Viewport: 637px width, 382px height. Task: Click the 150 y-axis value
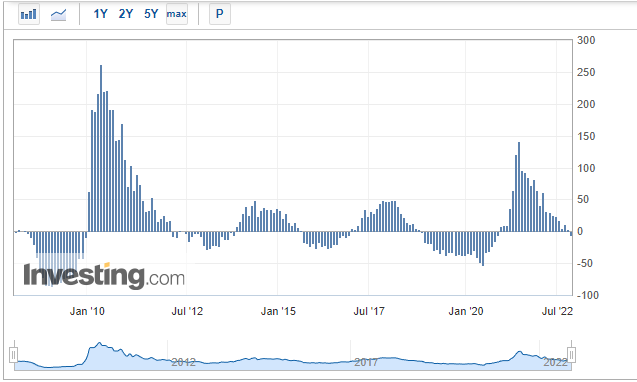[x=586, y=137]
